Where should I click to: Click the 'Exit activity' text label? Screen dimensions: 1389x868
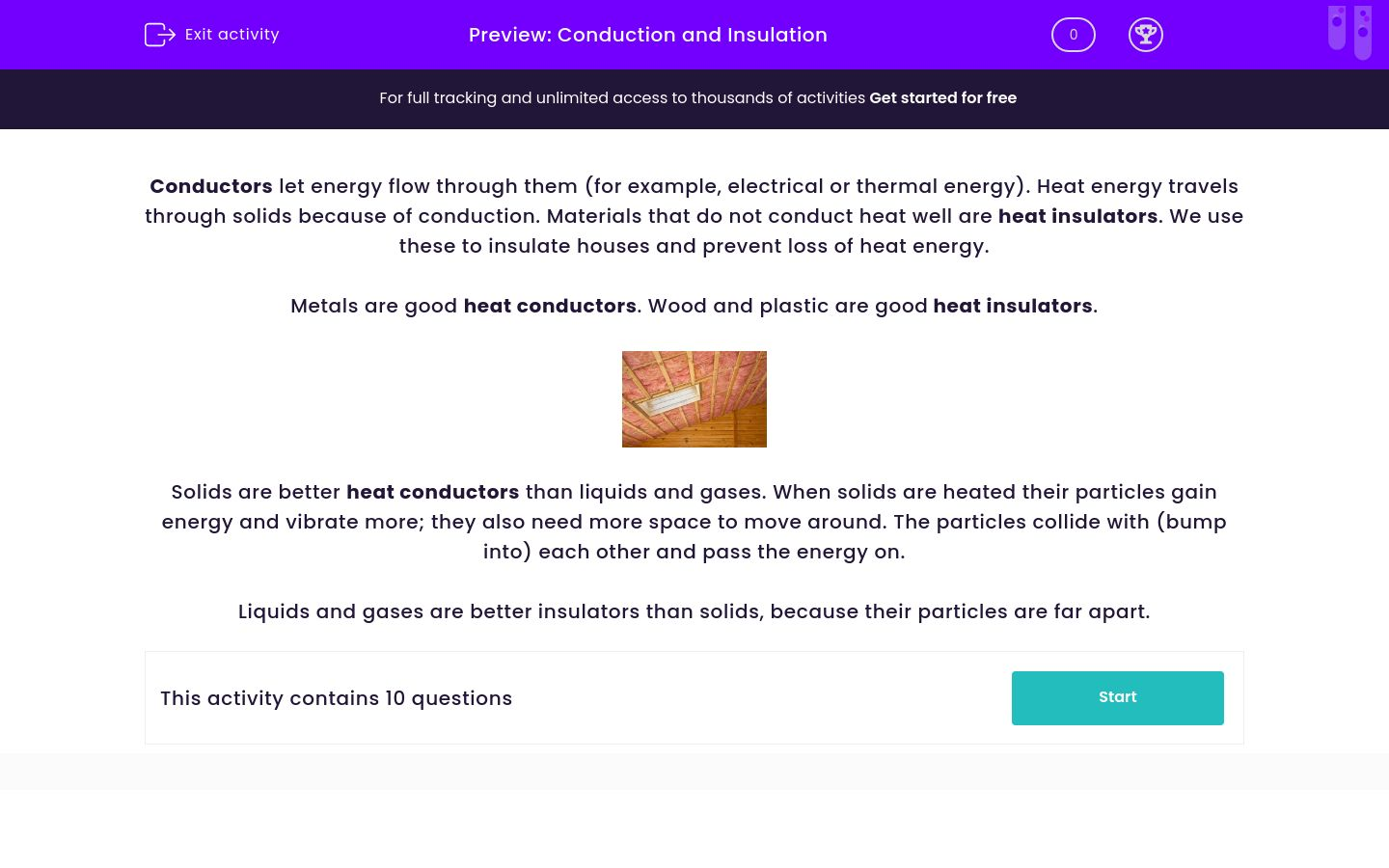231,35
